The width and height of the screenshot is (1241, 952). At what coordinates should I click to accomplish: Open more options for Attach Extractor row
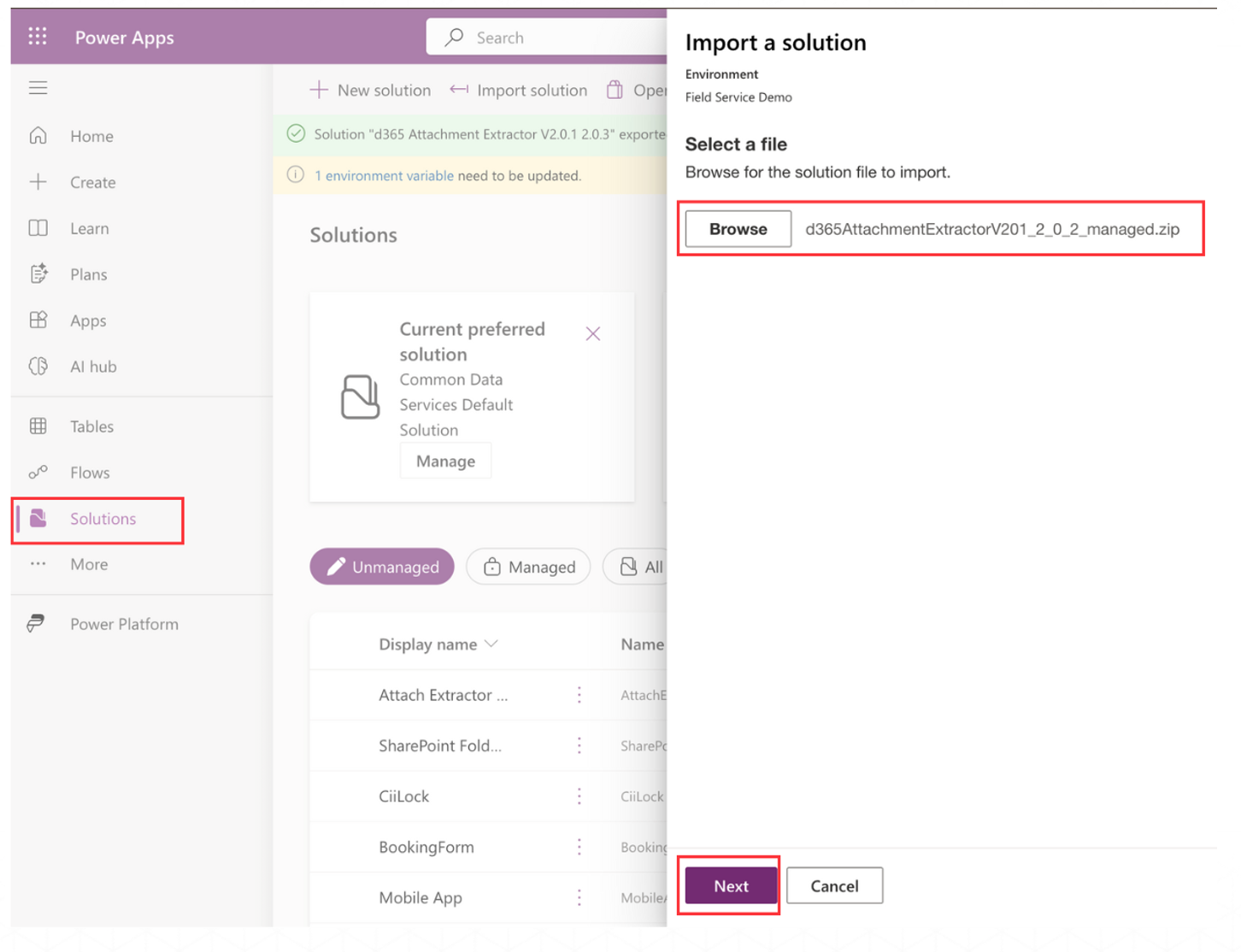pos(579,695)
